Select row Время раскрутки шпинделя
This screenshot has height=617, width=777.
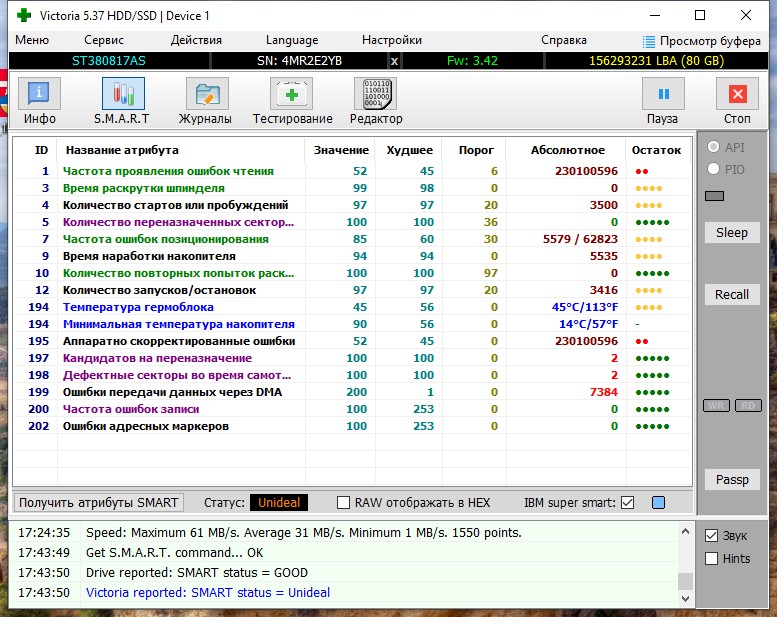pyautogui.click(x=352, y=188)
